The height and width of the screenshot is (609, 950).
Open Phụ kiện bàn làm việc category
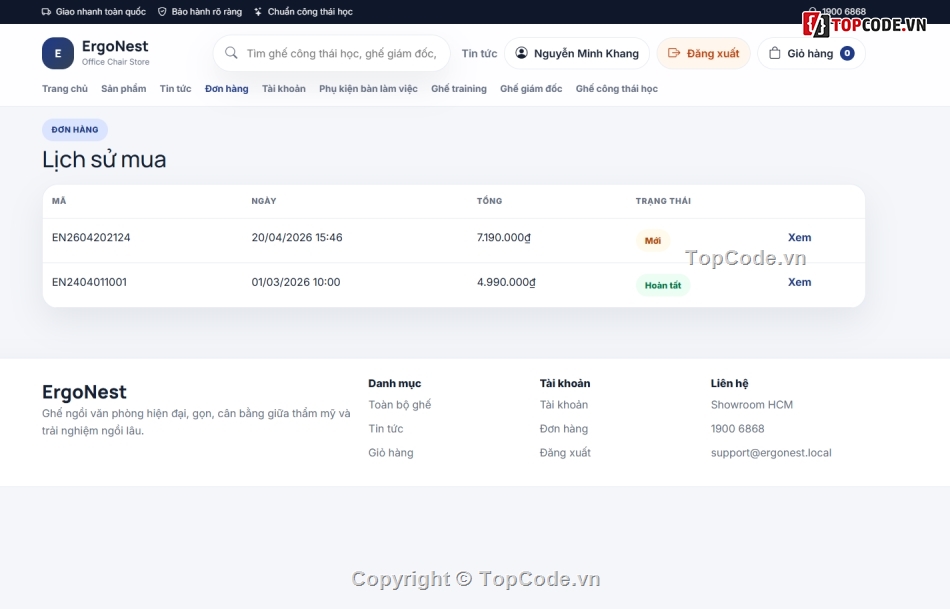pos(368,88)
